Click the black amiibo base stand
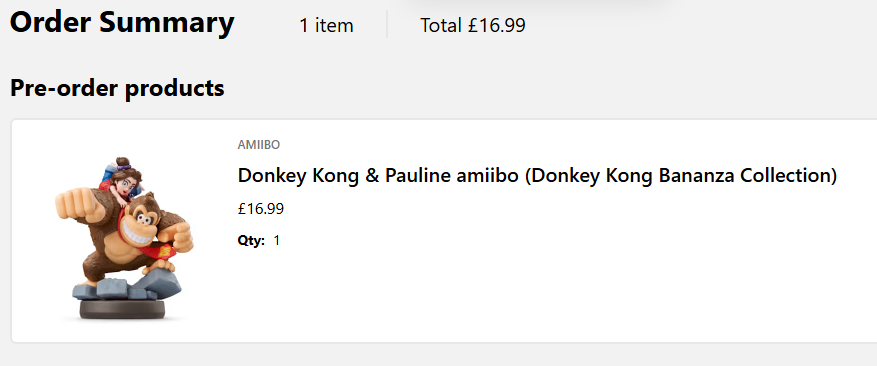This screenshot has height=366, width=877. point(122,309)
